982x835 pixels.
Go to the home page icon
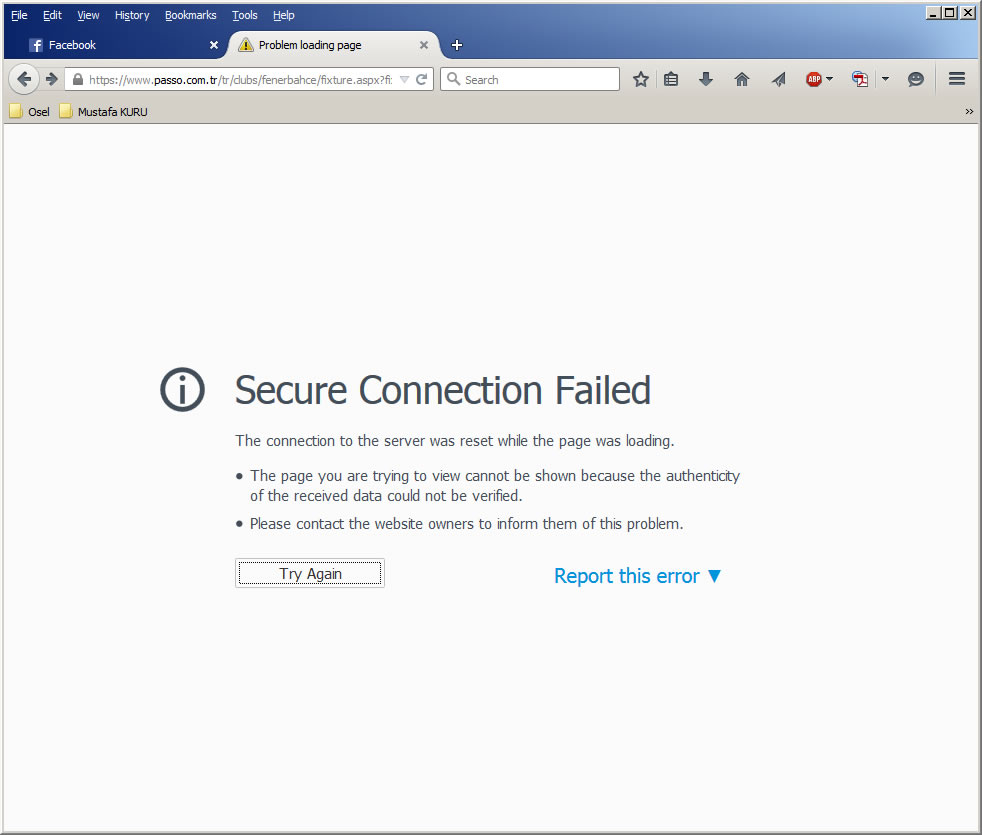[x=742, y=80]
